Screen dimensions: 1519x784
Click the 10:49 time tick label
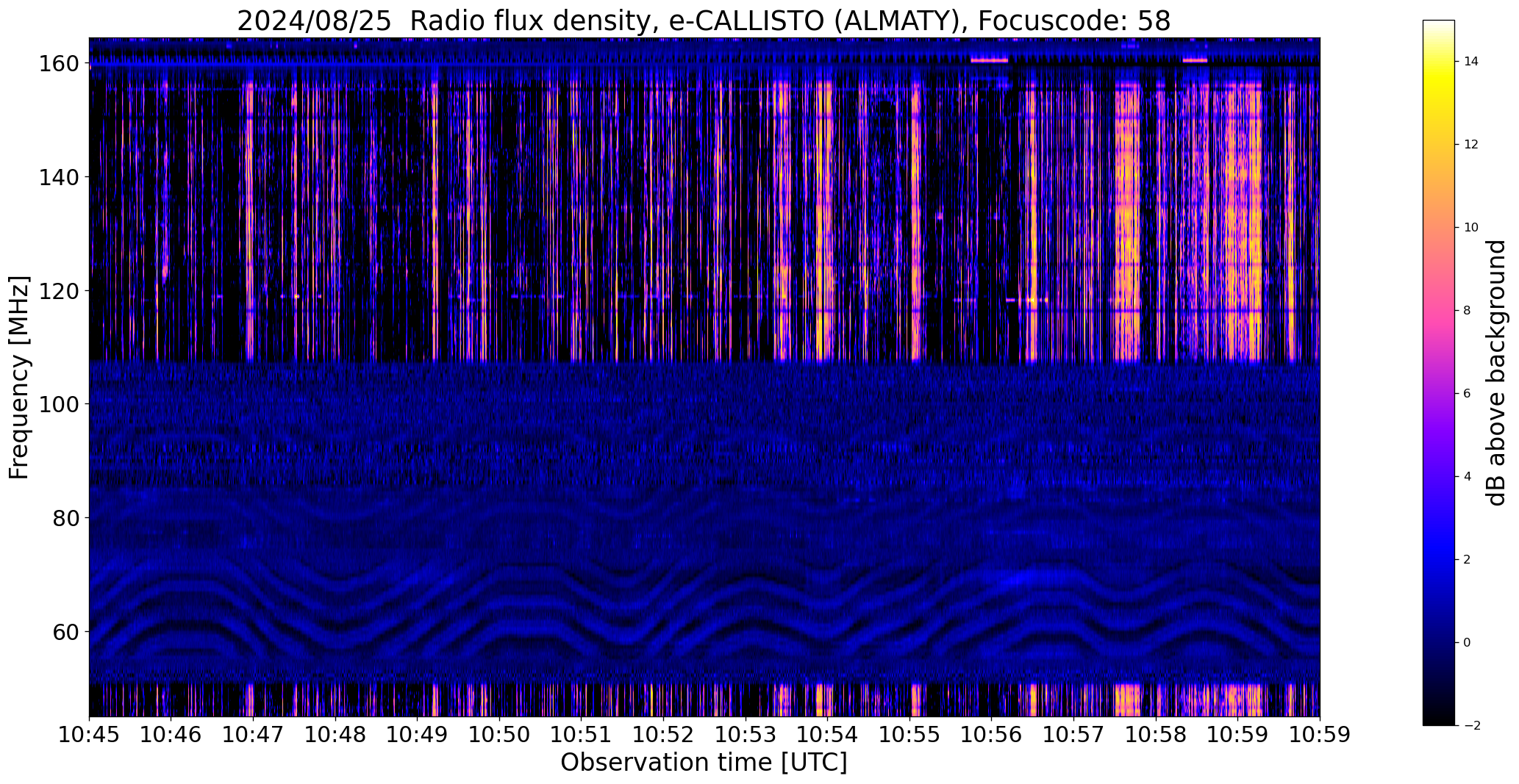coord(417,735)
